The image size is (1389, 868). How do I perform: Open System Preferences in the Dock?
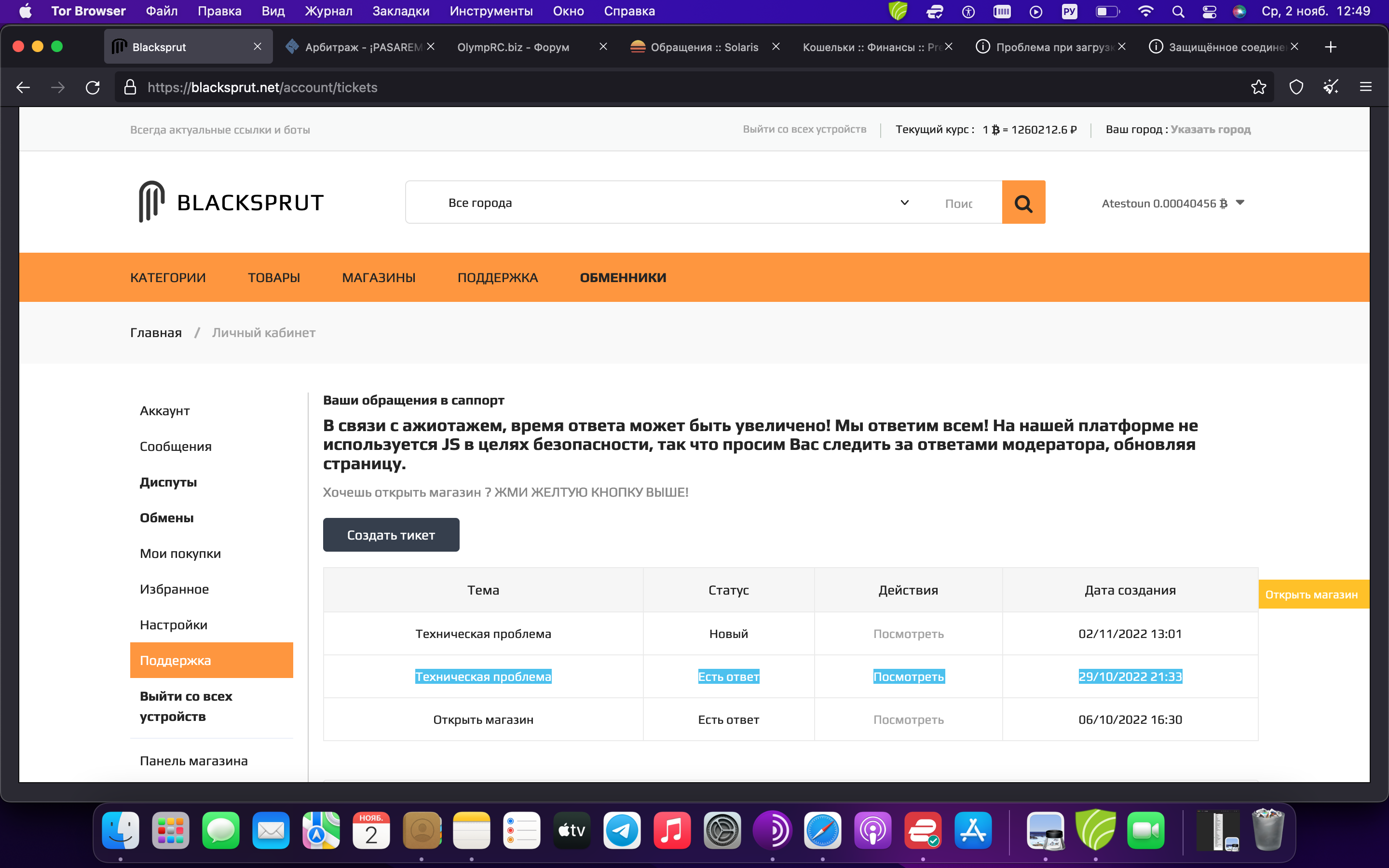point(722,830)
